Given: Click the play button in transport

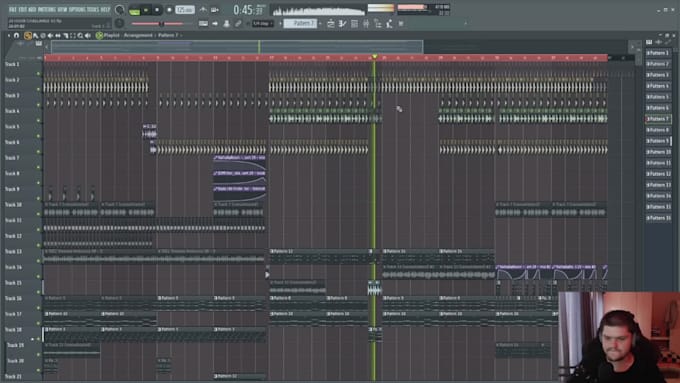Looking at the screenshot, I should [146, 10].
